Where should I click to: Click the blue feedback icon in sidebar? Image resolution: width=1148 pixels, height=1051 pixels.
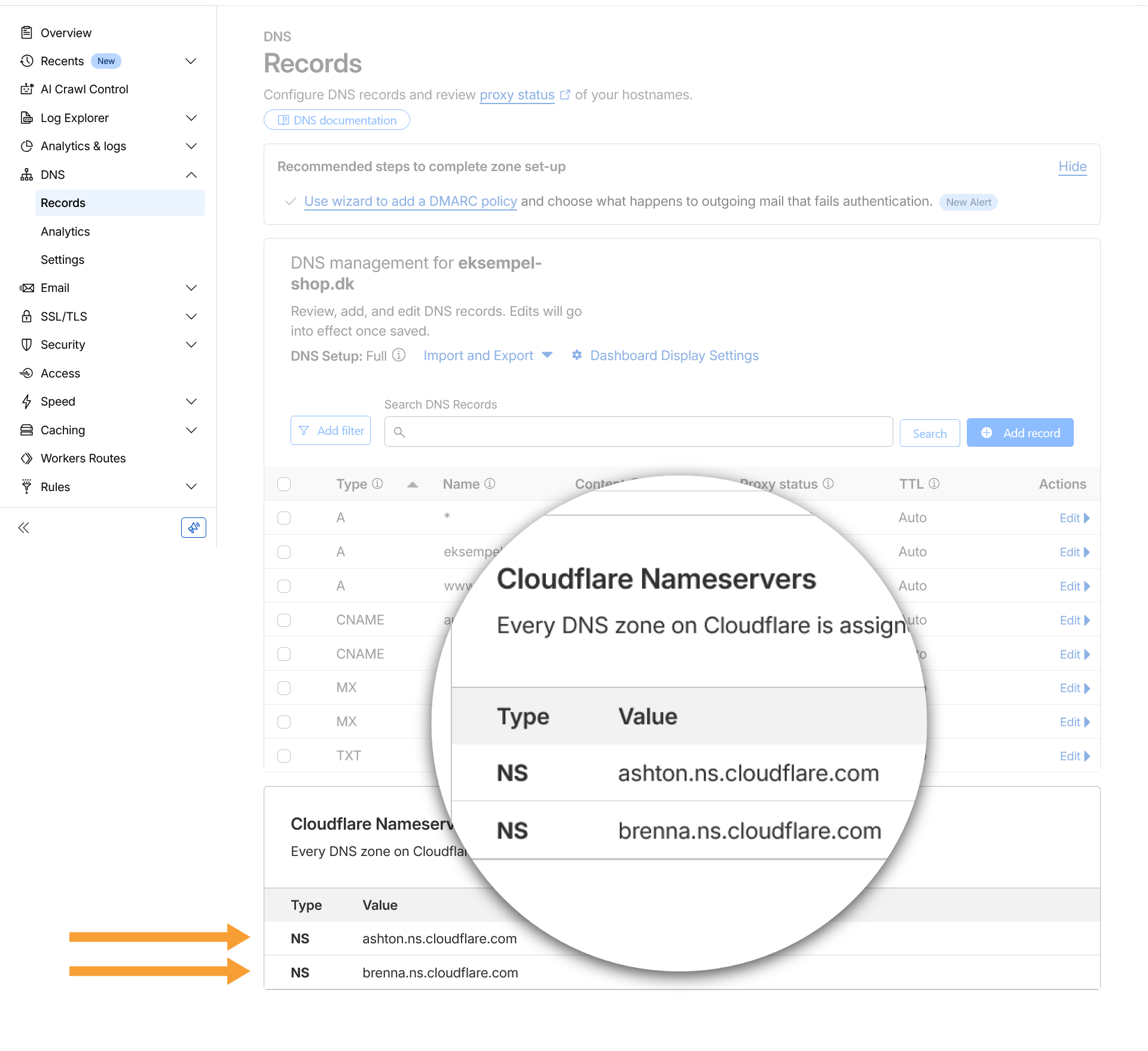coord(193,528)
